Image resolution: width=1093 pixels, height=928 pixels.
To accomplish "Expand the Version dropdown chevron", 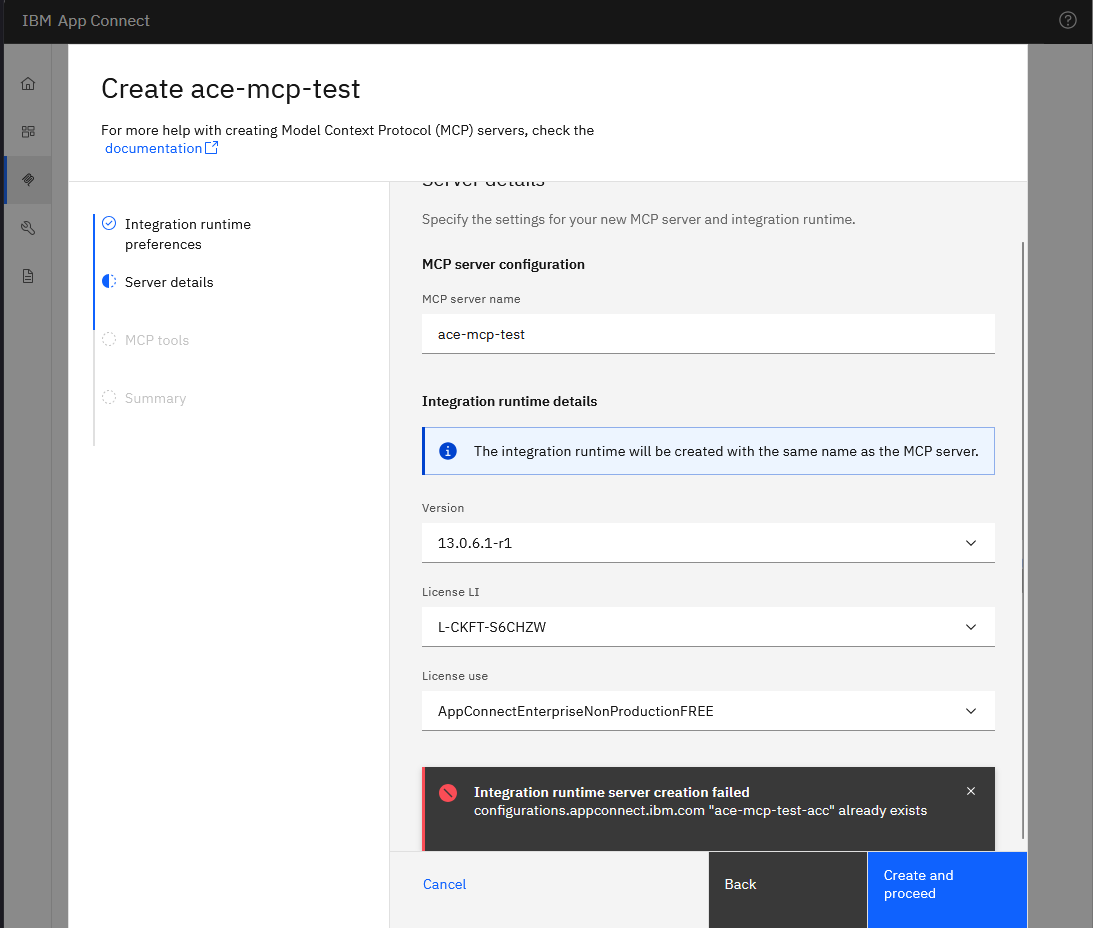I will coord(970,543).
